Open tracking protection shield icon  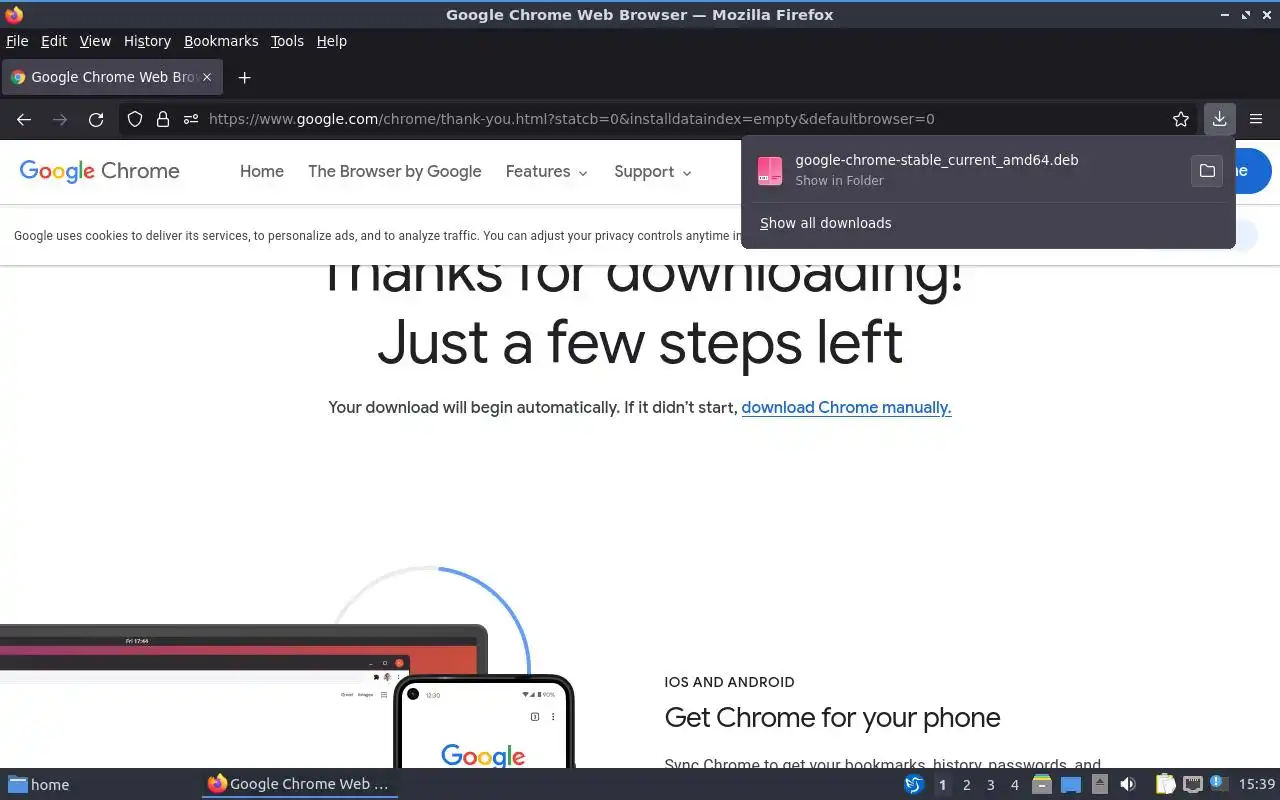click(x=135, y=119)
